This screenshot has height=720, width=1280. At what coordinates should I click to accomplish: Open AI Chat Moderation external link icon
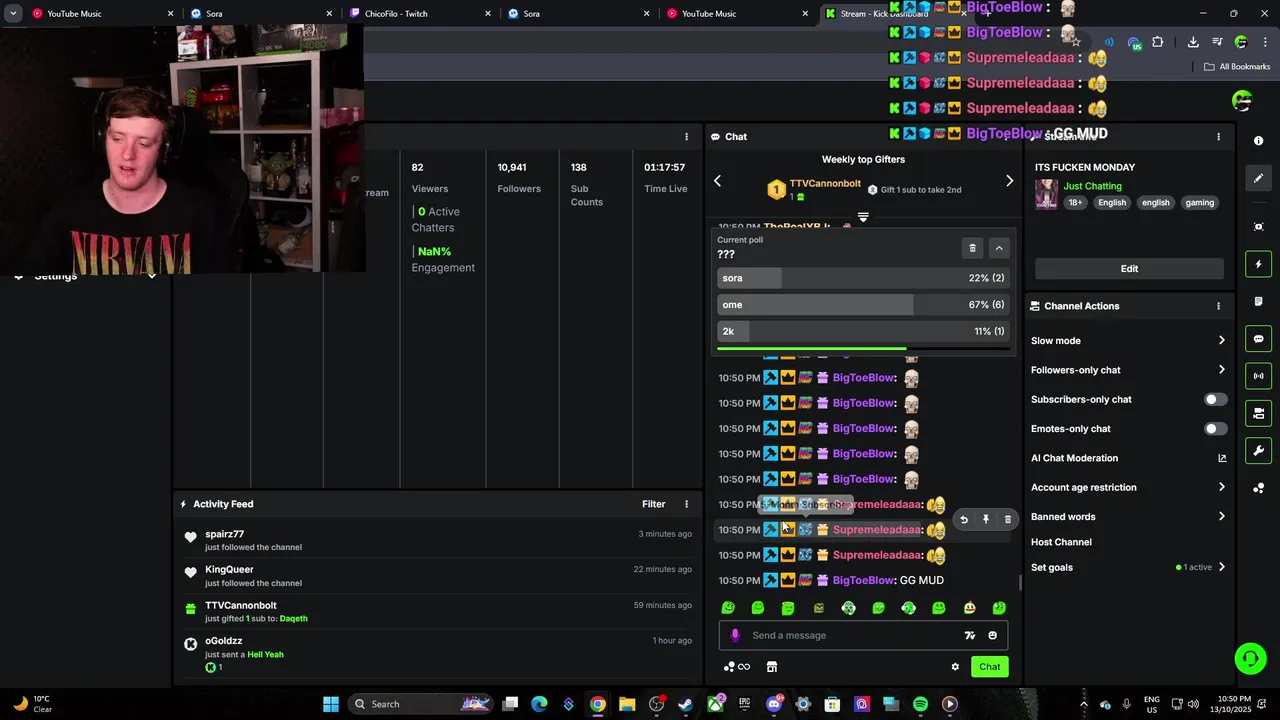[x=1222, y=458]
